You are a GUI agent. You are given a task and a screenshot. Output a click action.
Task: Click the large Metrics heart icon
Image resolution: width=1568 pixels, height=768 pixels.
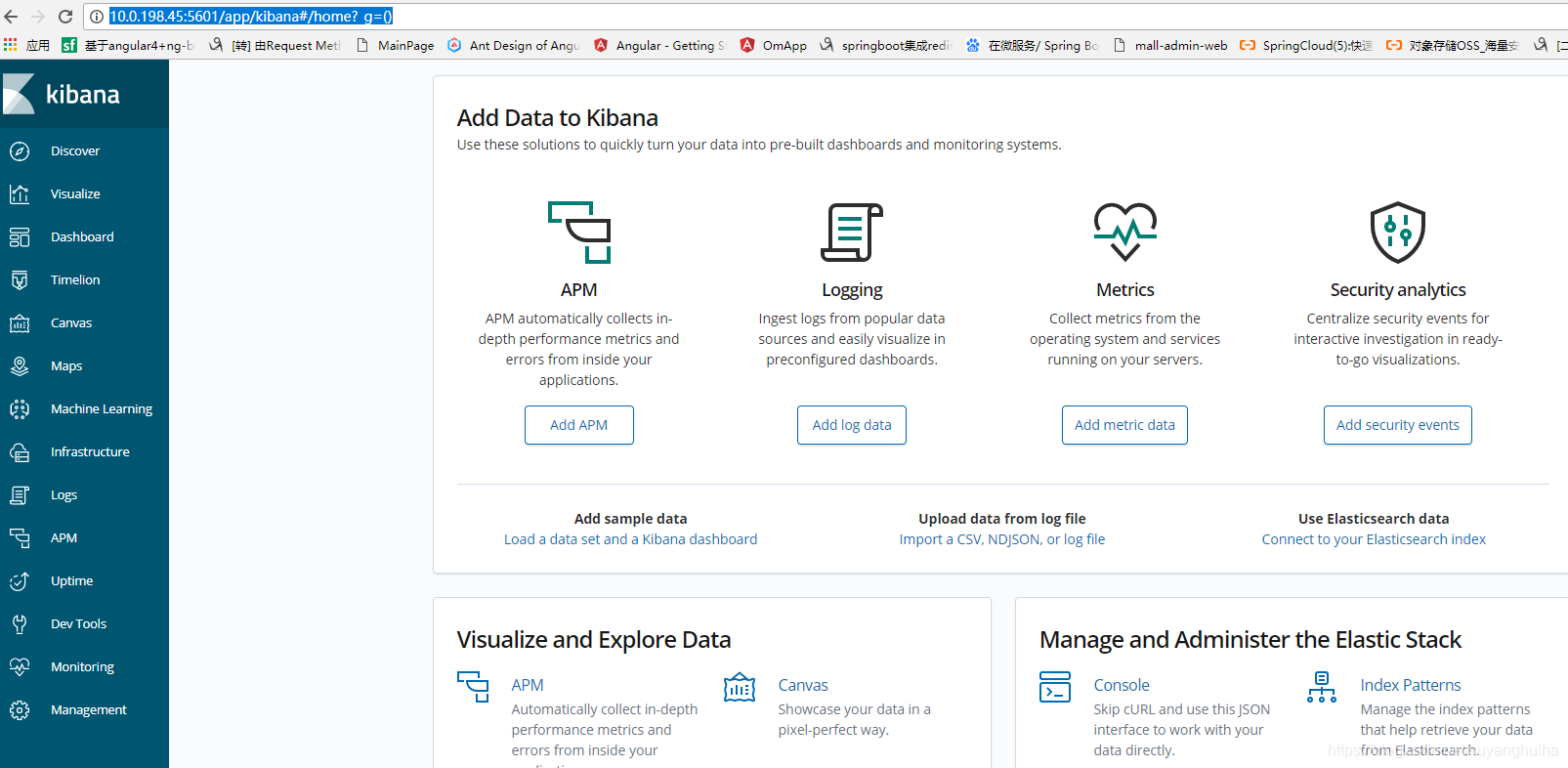[x=1125, y=232]
